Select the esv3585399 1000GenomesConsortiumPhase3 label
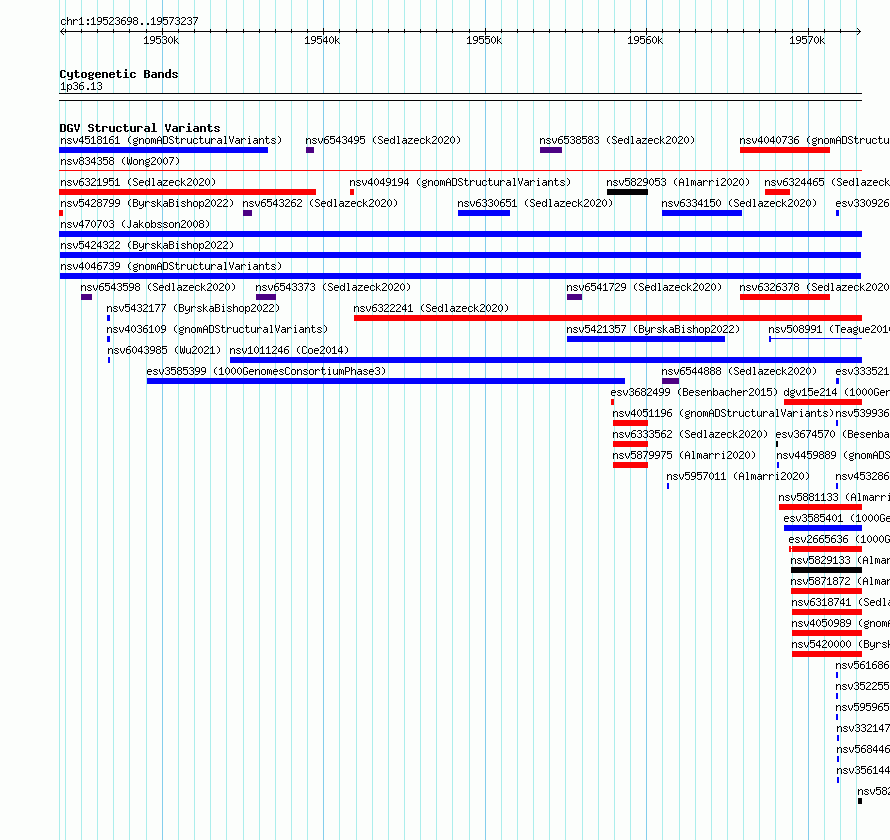This screenshot has width=890, height=840. point(266,371)
